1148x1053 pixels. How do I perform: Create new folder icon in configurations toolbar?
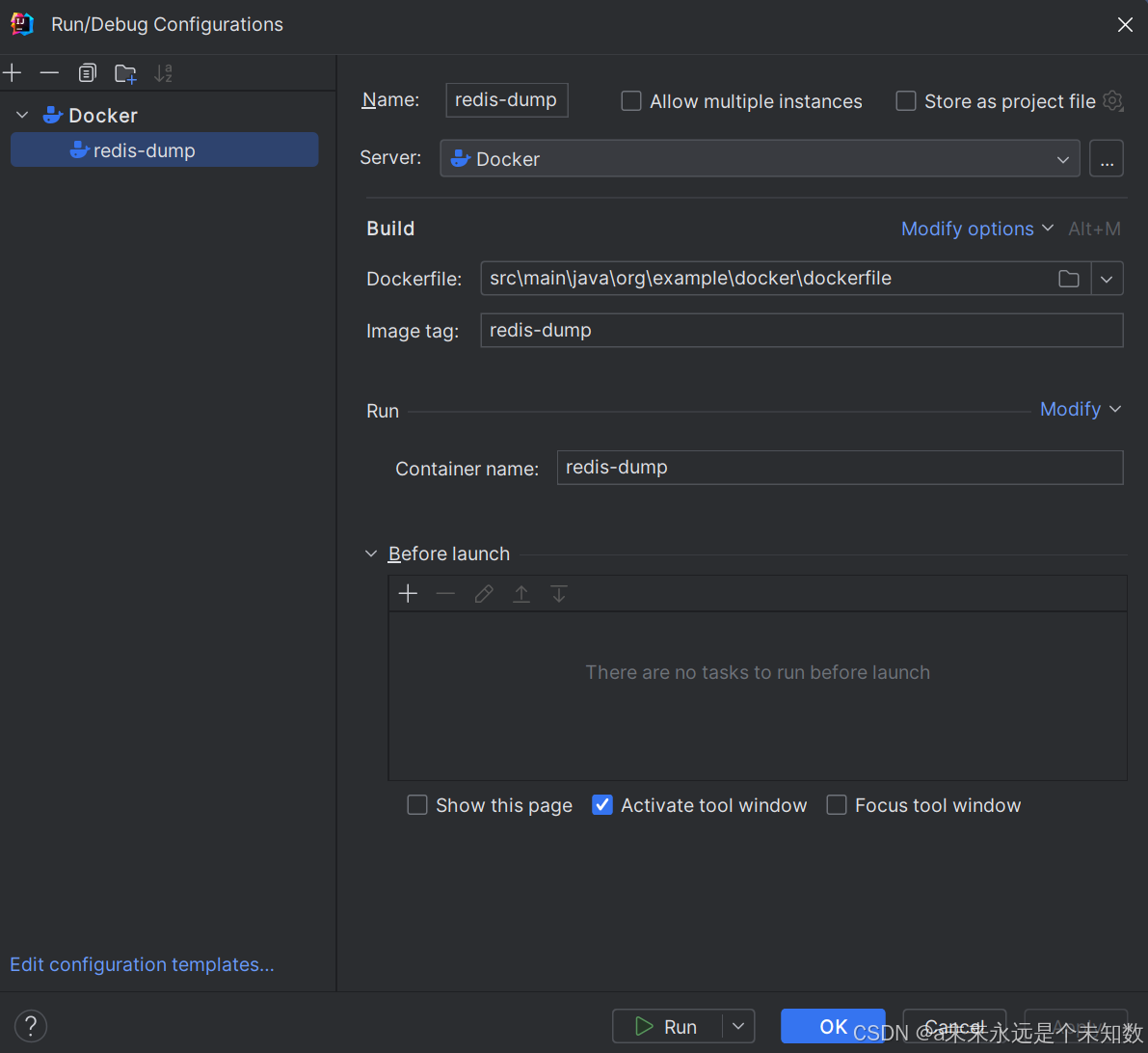(x=125, y=73)
